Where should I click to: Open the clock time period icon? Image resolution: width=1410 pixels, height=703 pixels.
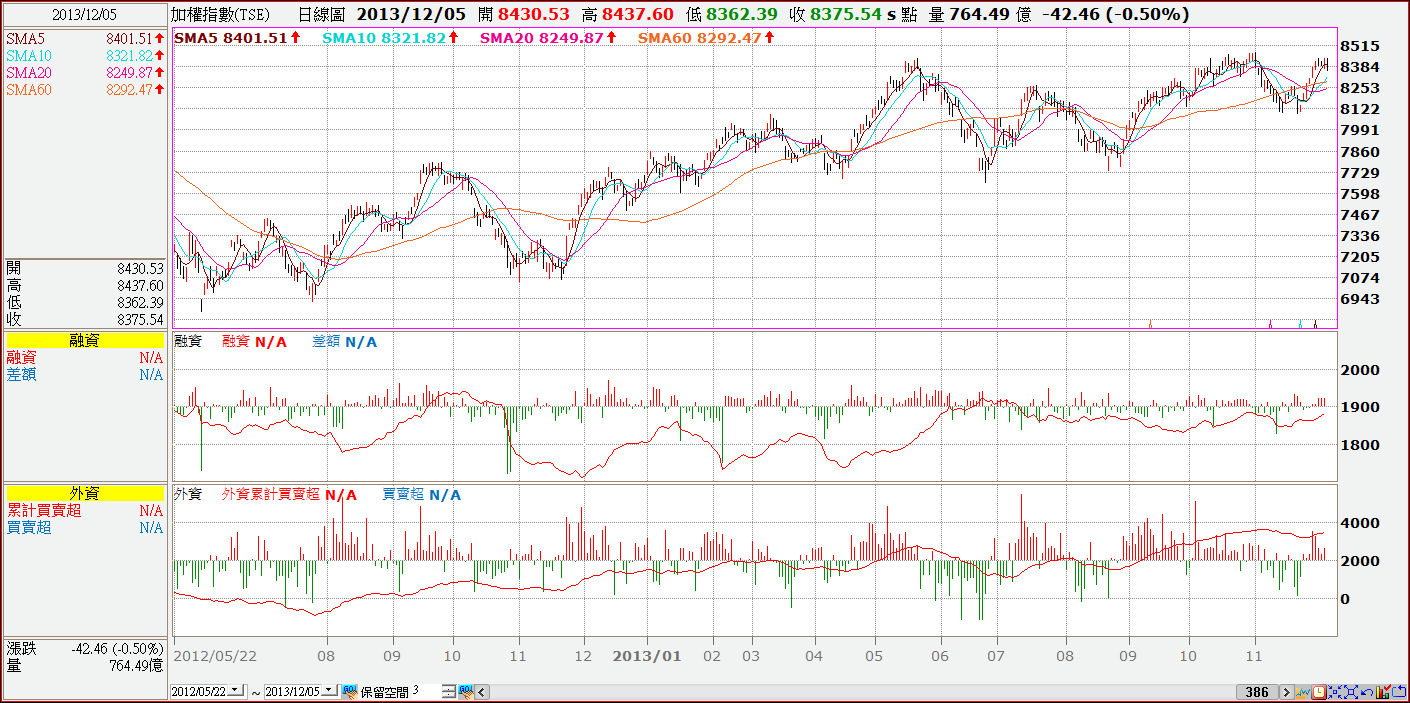[x=1319, y=692]
